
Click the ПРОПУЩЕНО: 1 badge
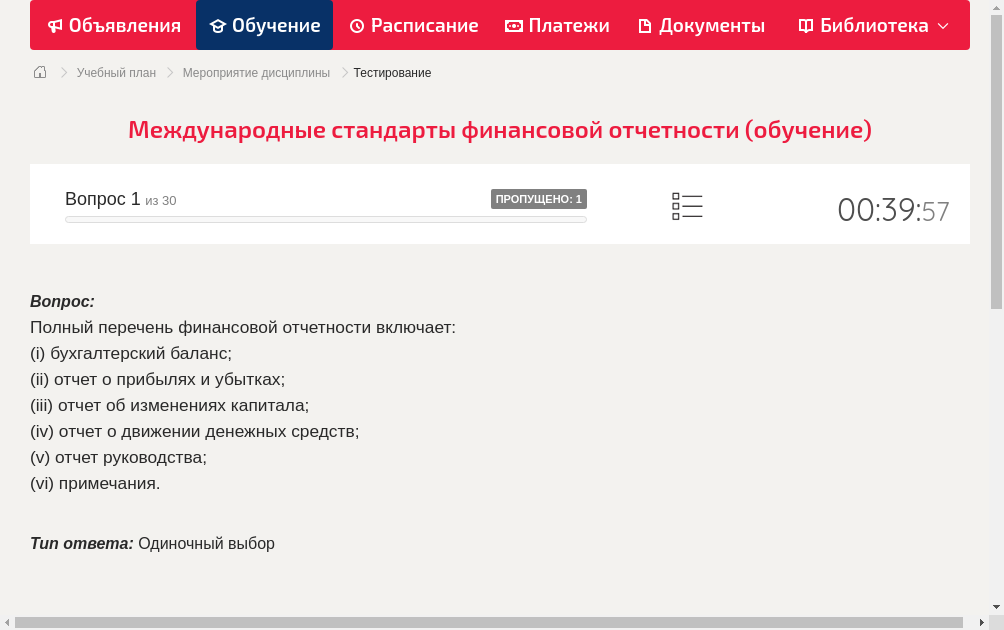[x=539, y=199]
